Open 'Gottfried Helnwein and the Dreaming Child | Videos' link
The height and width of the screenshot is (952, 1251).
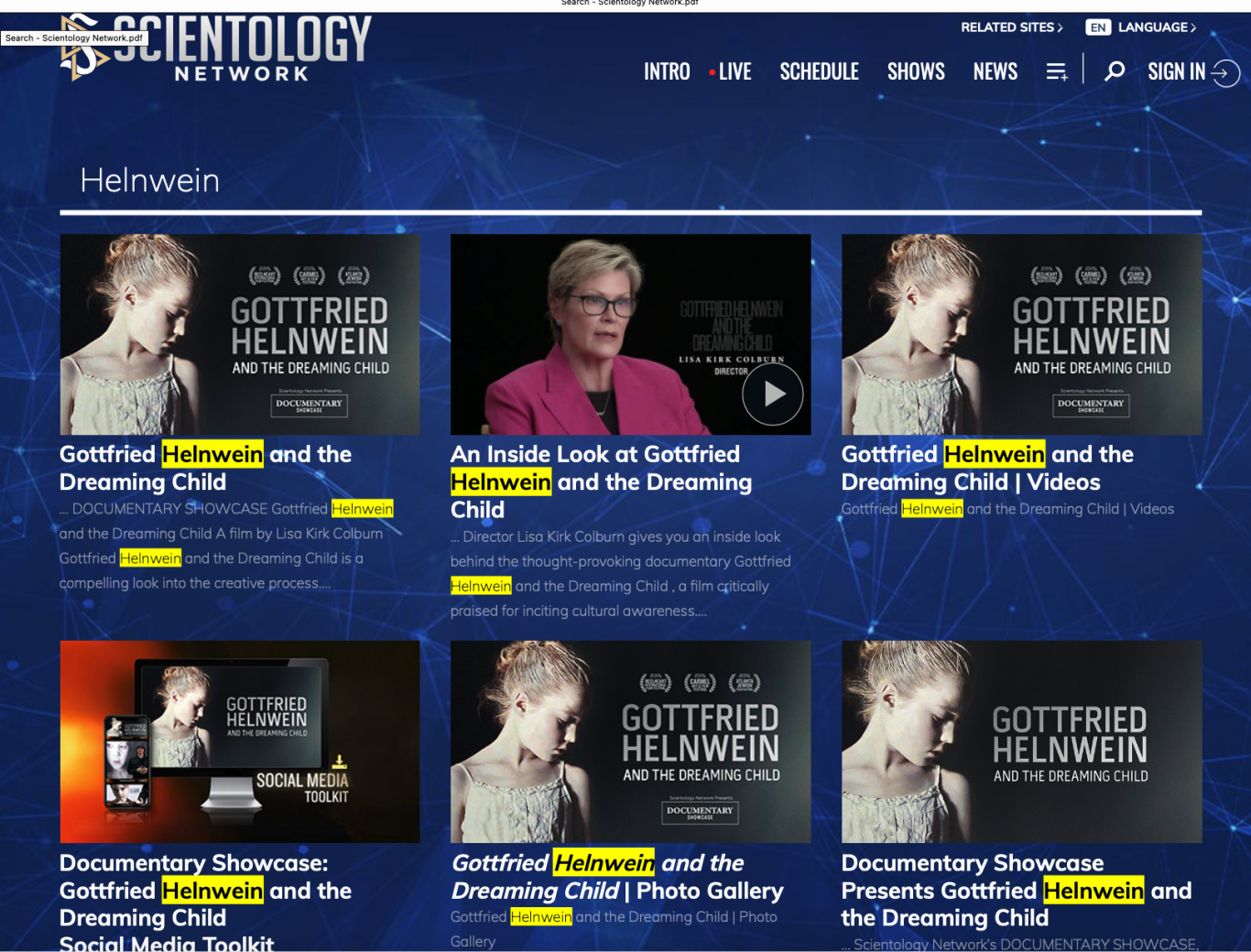(x=987, y=468)
